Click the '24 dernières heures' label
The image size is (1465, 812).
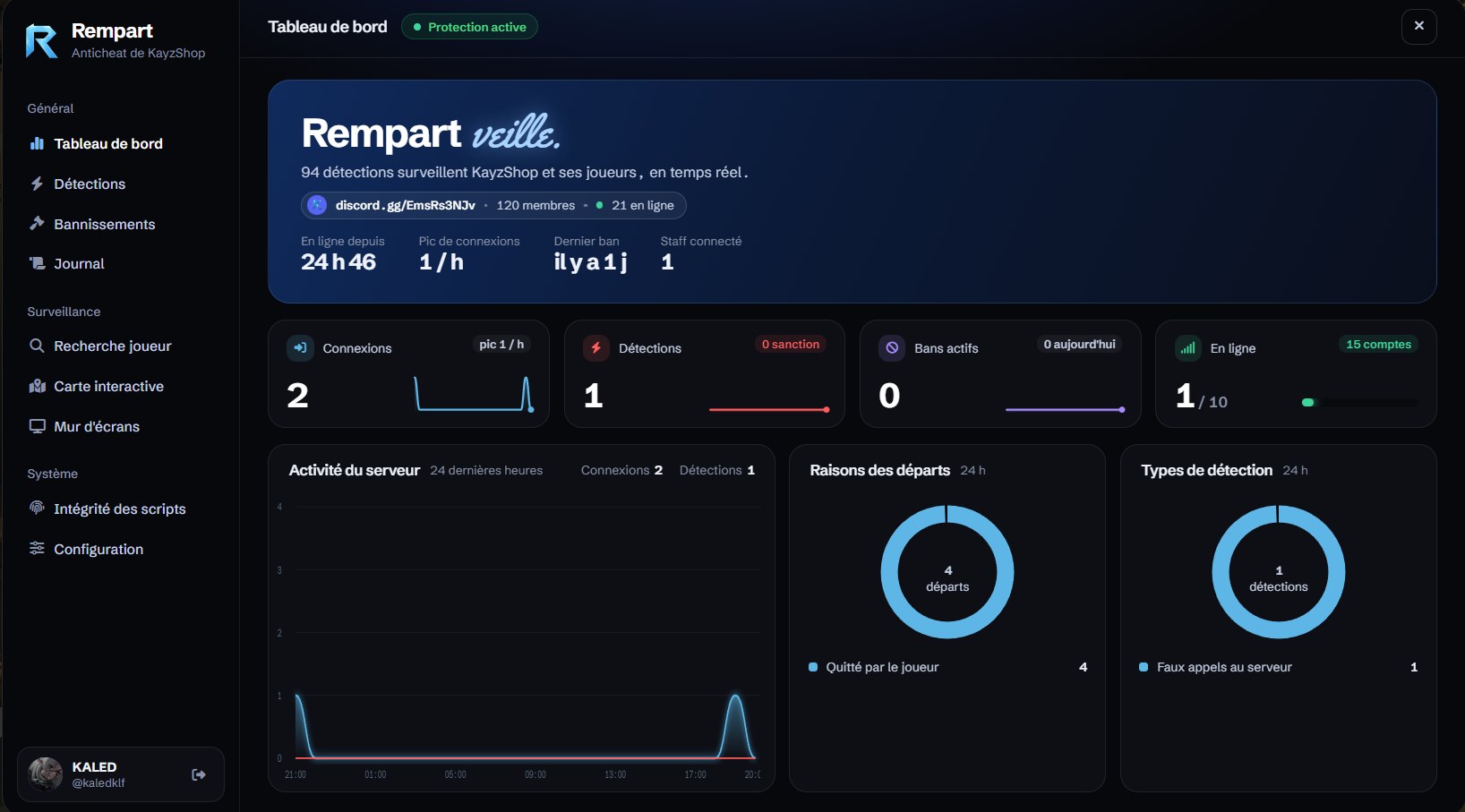click(x=486, y=470)
